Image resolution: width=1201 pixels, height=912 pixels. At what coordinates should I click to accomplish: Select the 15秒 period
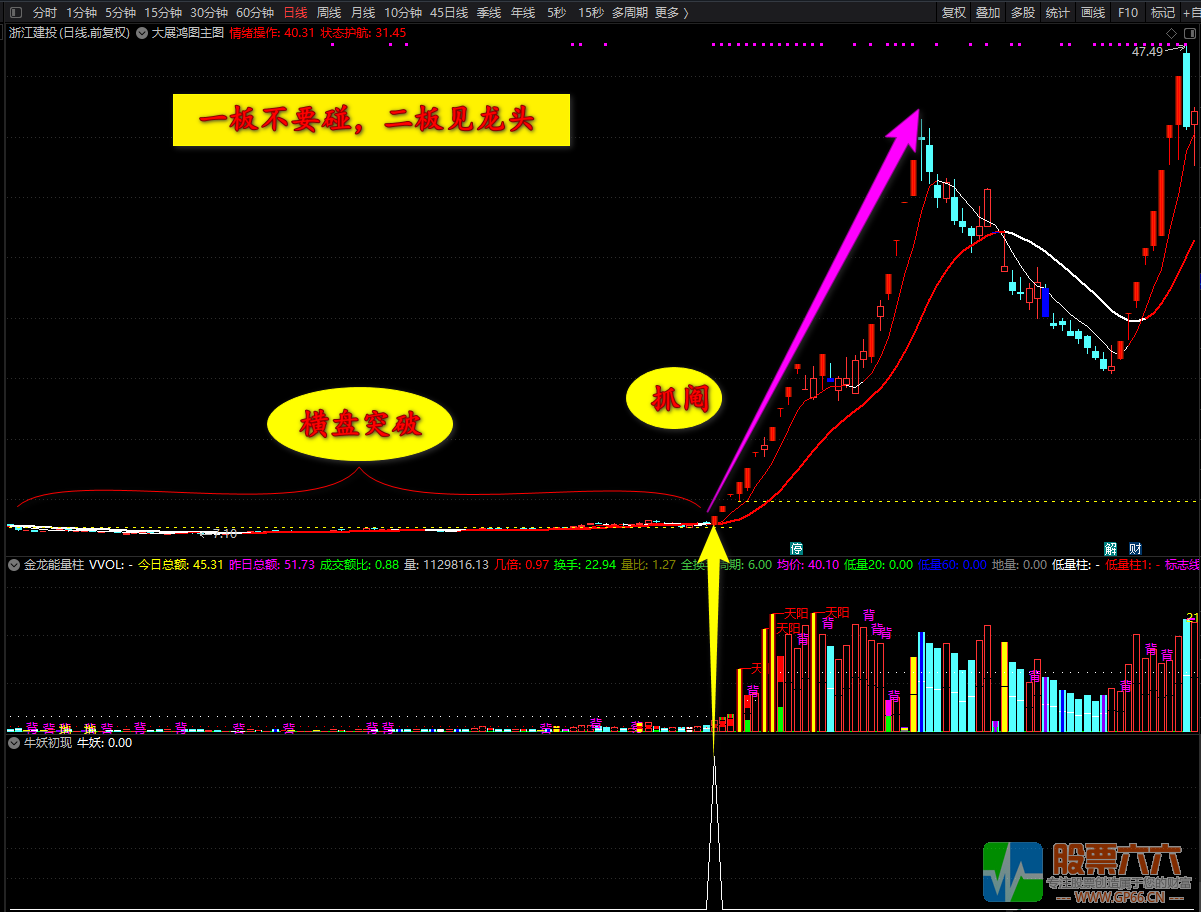pos(590,13)
